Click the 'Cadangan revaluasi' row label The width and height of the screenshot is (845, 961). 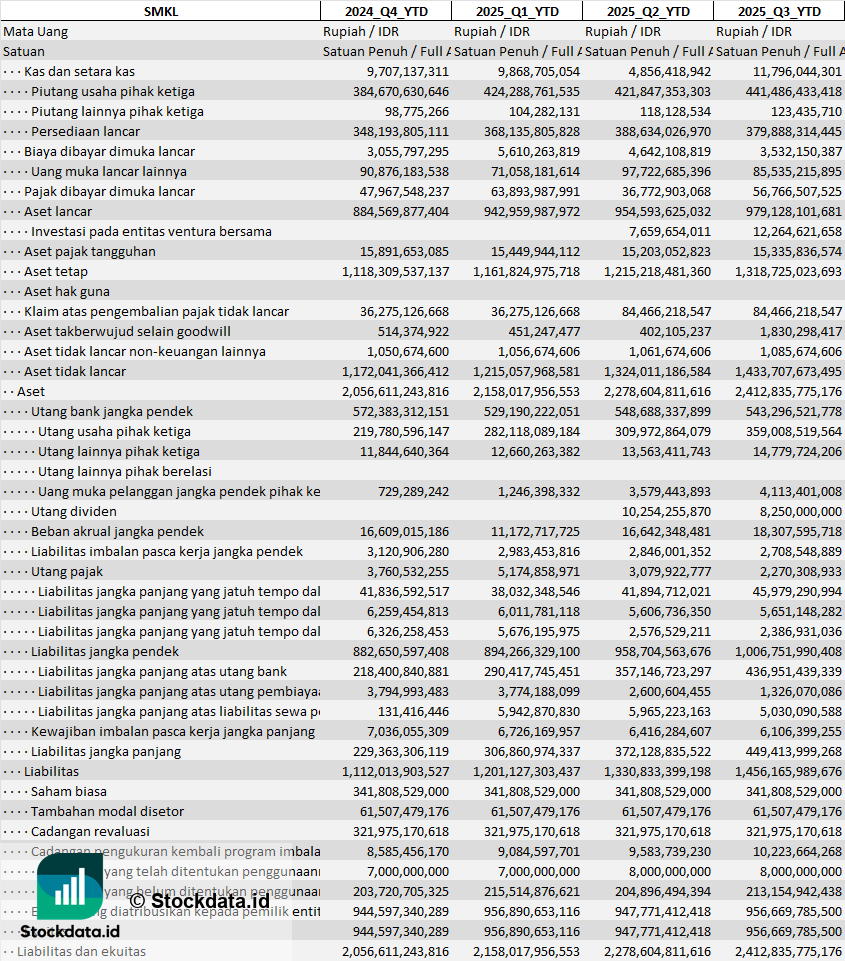[x=90, y=832]
